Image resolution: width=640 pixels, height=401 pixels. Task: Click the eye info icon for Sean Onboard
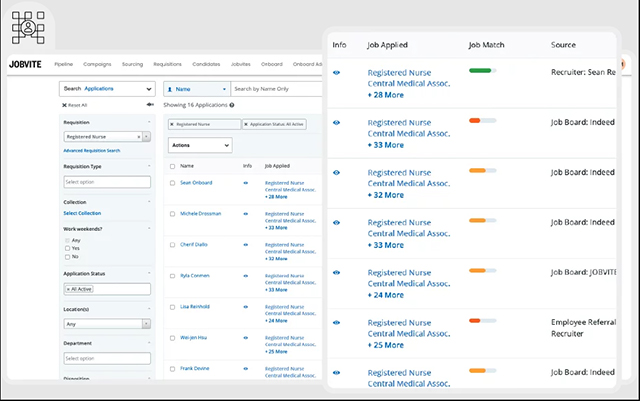coord(246,183)
